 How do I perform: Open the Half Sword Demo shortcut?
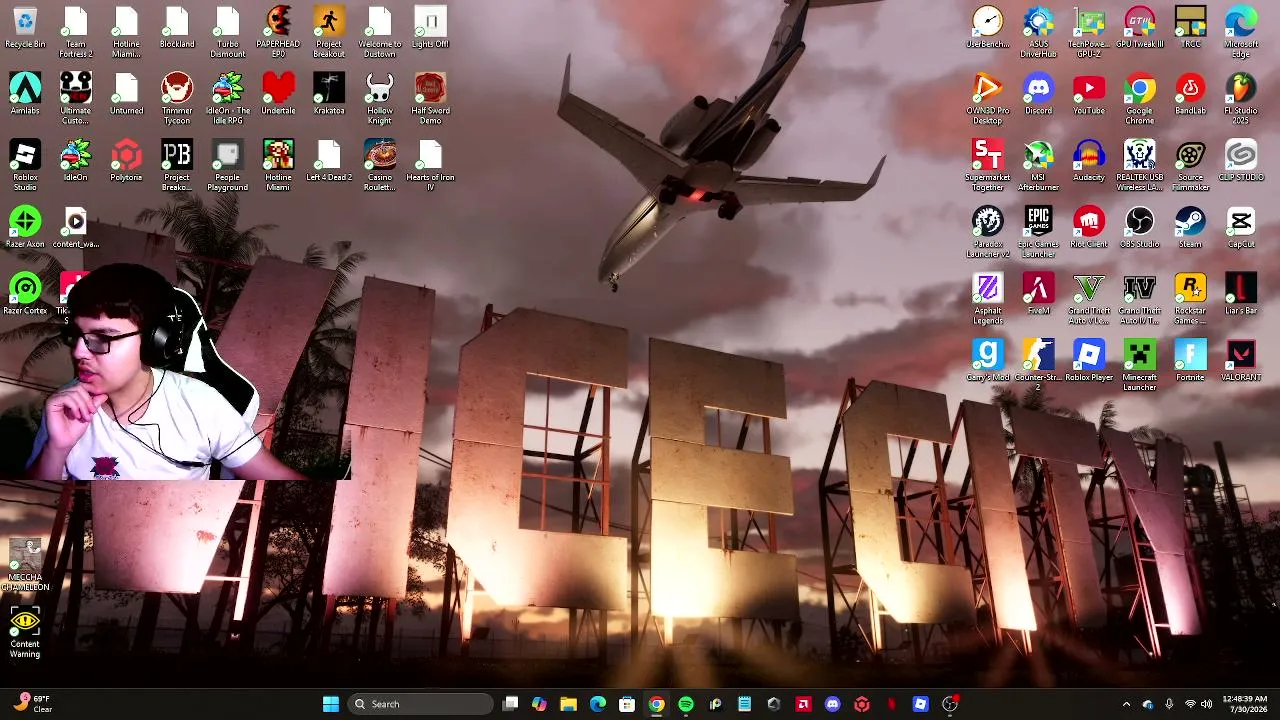click(430, 99)
